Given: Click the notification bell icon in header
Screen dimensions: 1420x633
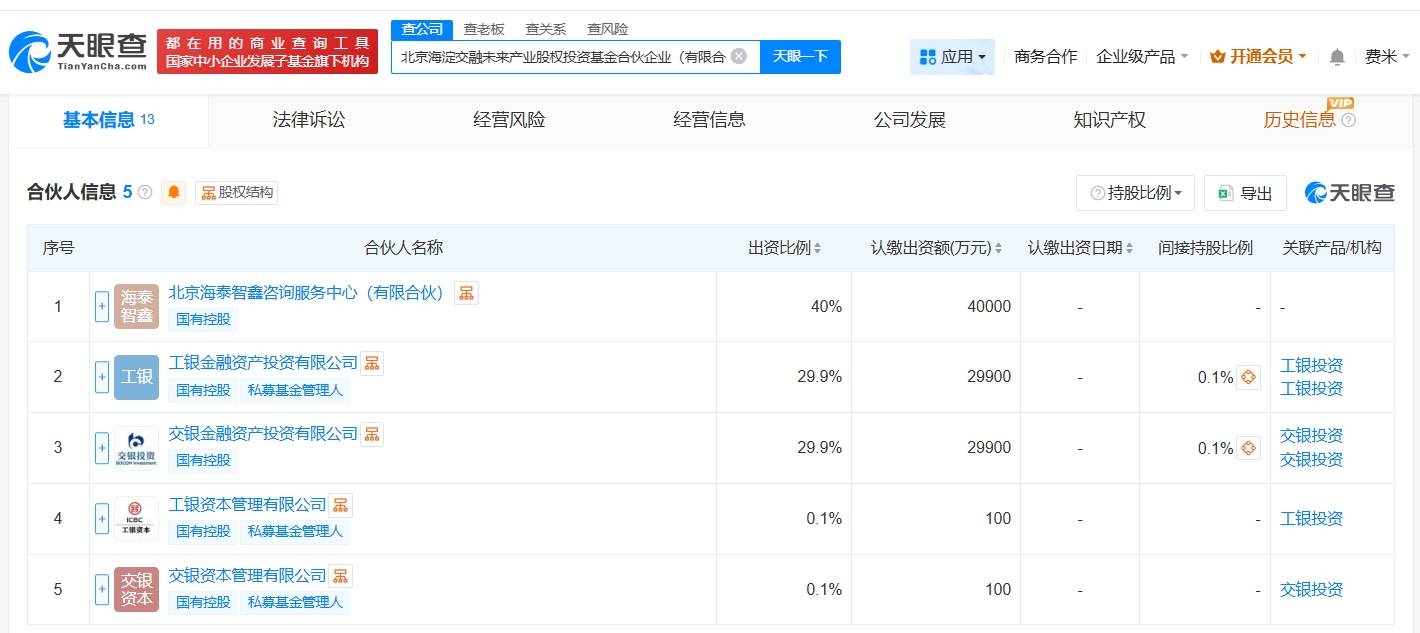Looking at the screenshot, I should pos(1337,57).
